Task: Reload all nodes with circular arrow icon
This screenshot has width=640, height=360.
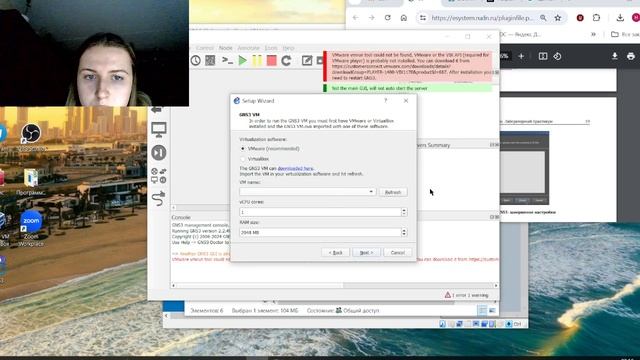Action: (286, 60)
